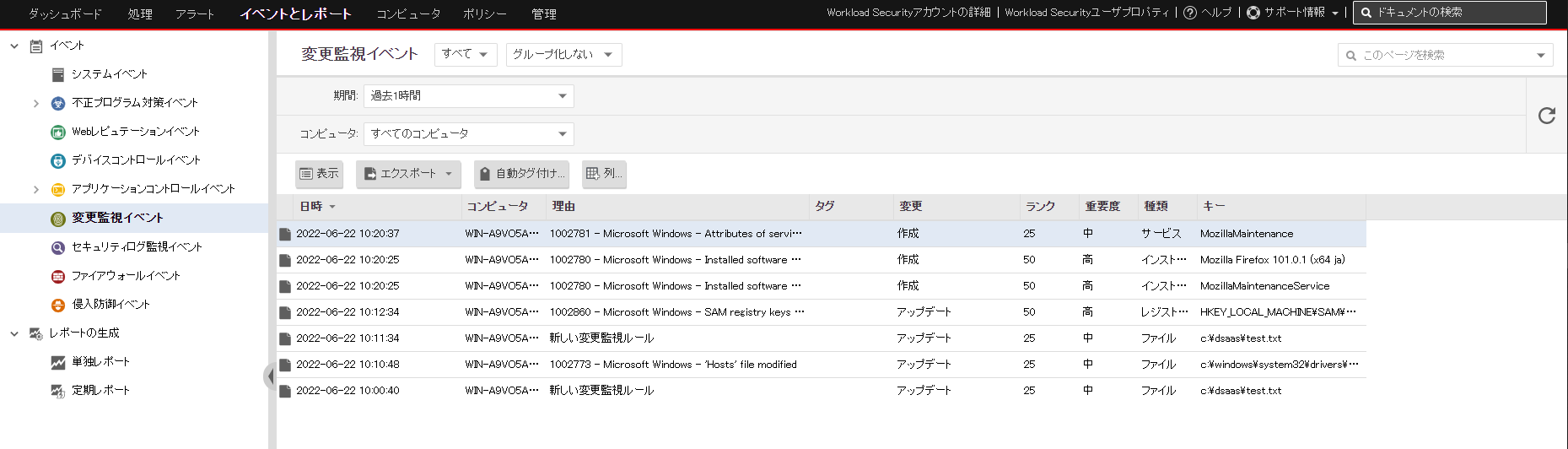
Task: Collapse the Generate Reports (レポートの生成) node
Action: [14, 333]
